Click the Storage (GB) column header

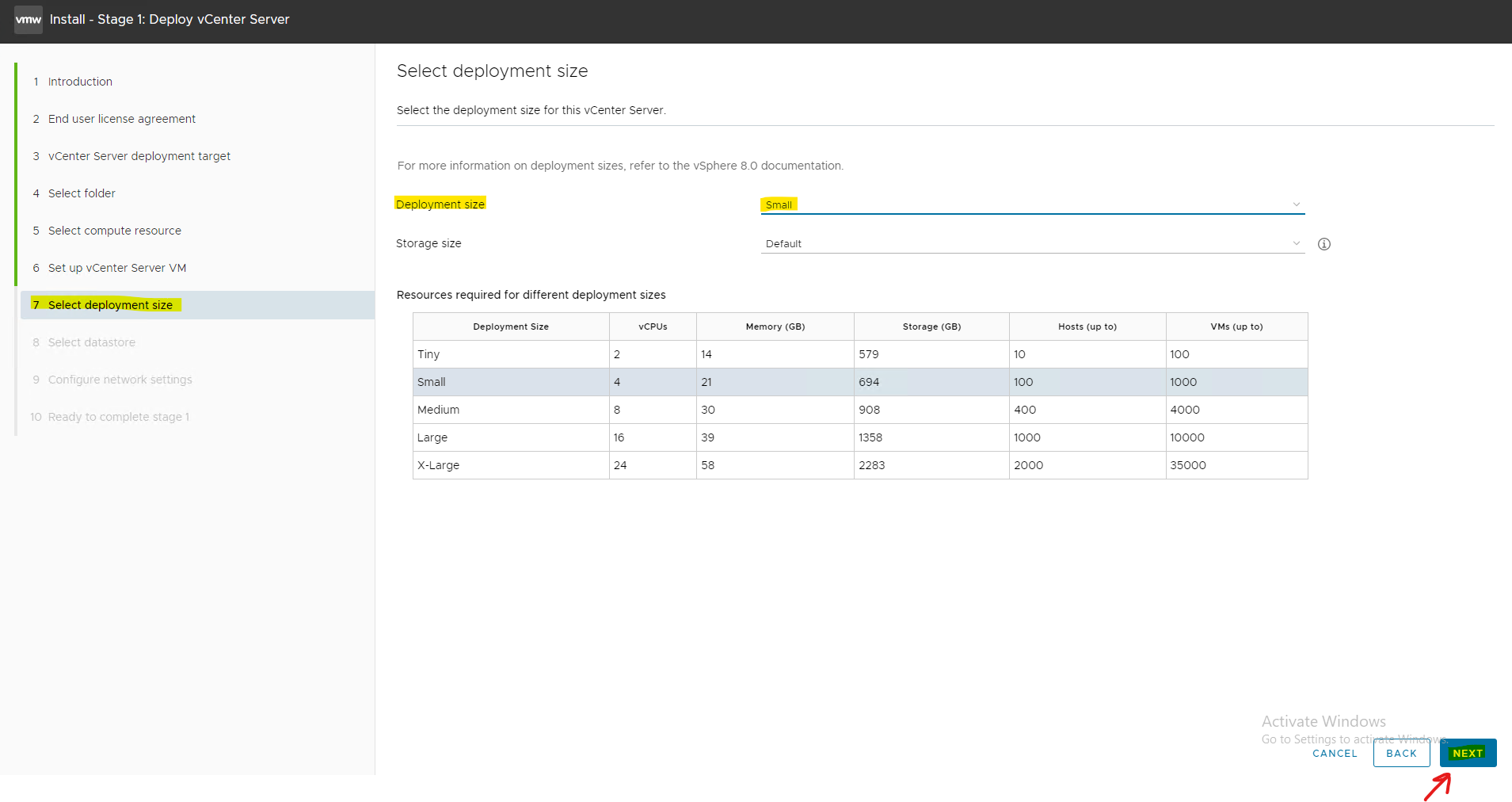tap(931, 327)
